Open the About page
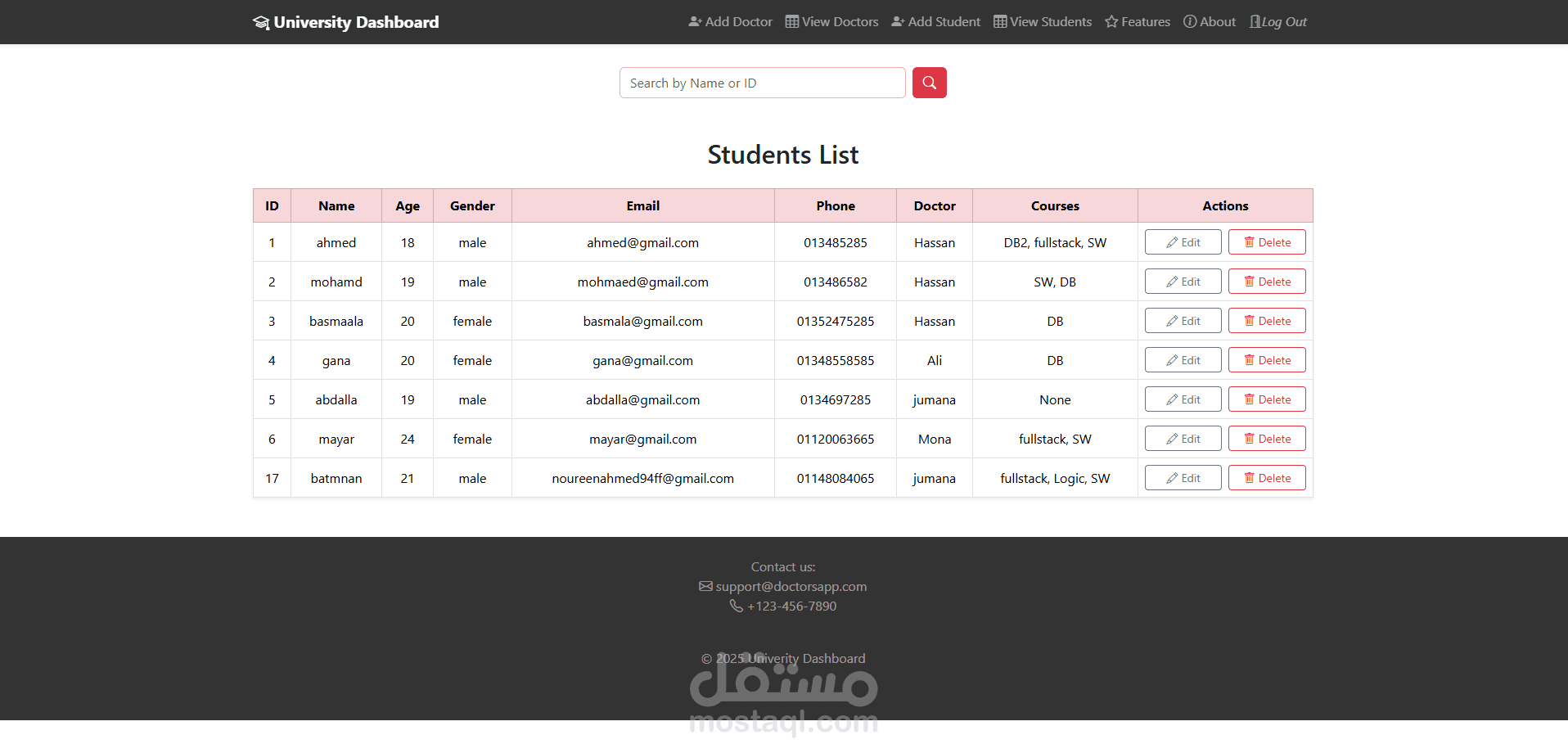This screenshot has height=753, width=1568. click(1210, 22)
